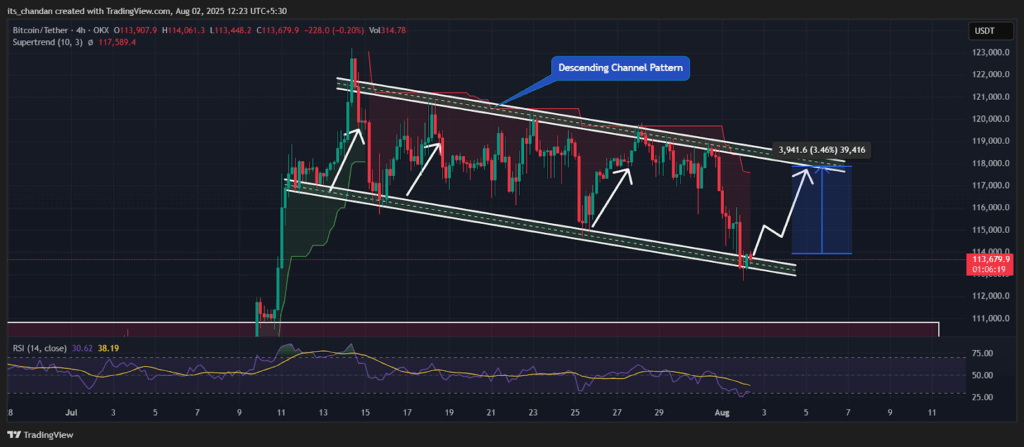Click the 111,000.0 price axis label
The width and height of the screenshot is (1024, 447).
[991, 318]
